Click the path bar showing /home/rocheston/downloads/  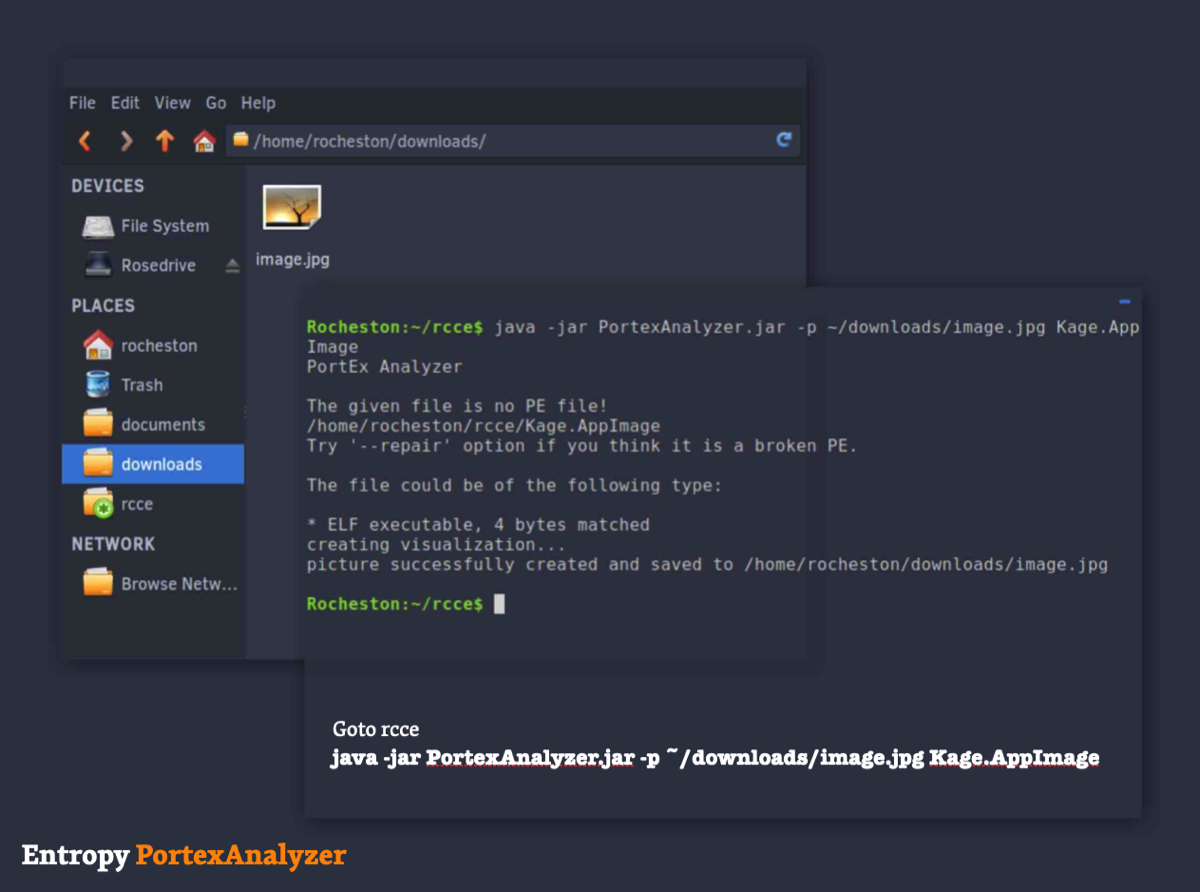coord(500,141)
